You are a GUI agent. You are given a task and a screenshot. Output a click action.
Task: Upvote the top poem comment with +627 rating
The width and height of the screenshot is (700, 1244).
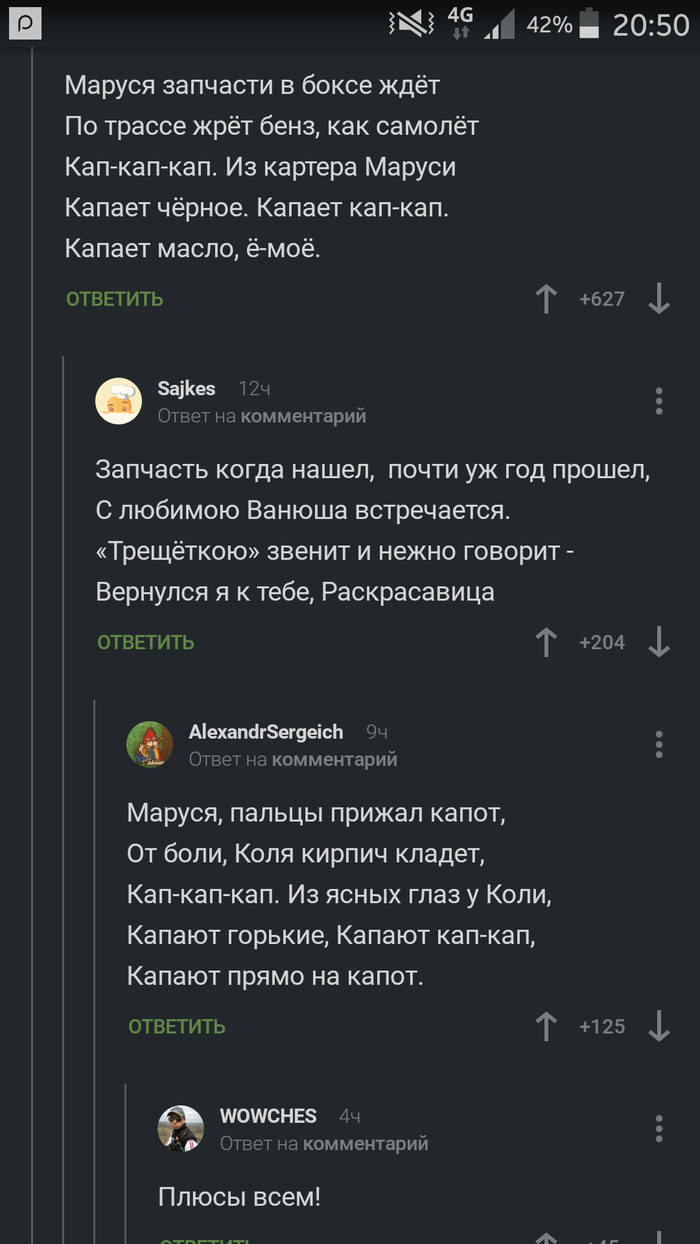pyautogui.click(x=546, y=299)
